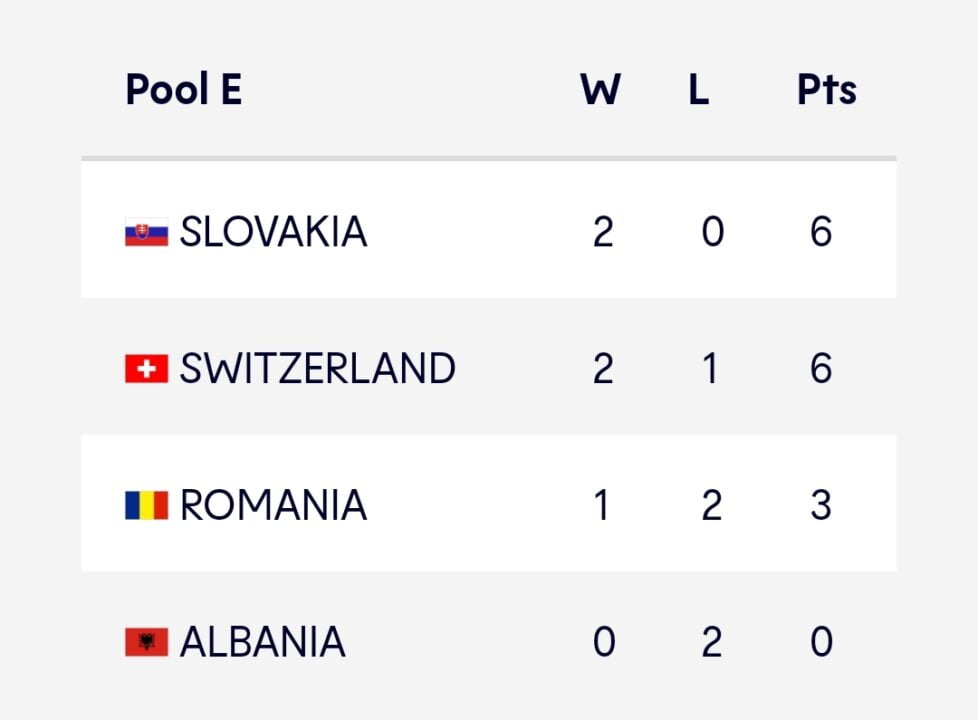The width and height of the screenshot is (978, 720).
Task: Click Switzerland's points value 6
Action: click(821, 369)
